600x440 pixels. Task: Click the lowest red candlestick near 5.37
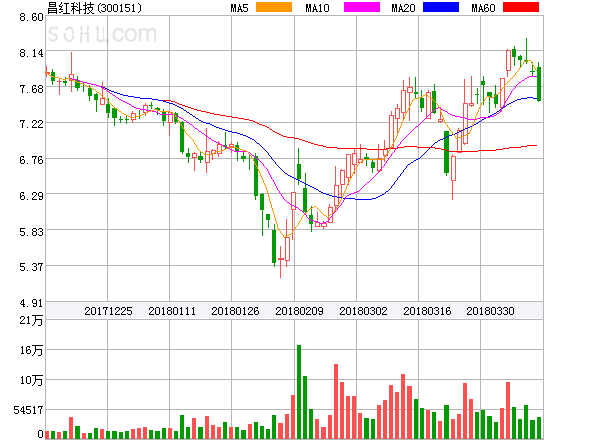(280, 262)
